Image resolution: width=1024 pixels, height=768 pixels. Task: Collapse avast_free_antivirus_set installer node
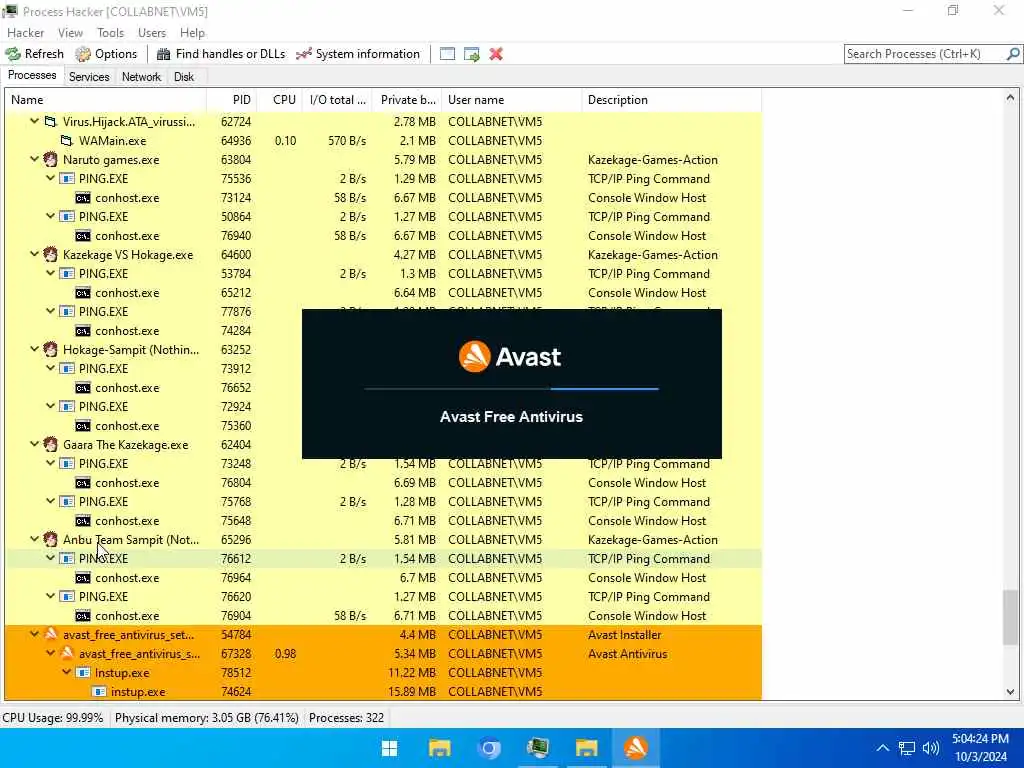pos(34,634)
